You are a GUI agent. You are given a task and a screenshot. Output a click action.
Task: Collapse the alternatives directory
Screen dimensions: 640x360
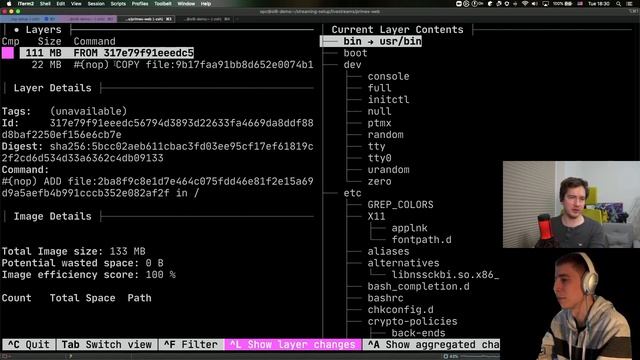(x=403, y=263)
